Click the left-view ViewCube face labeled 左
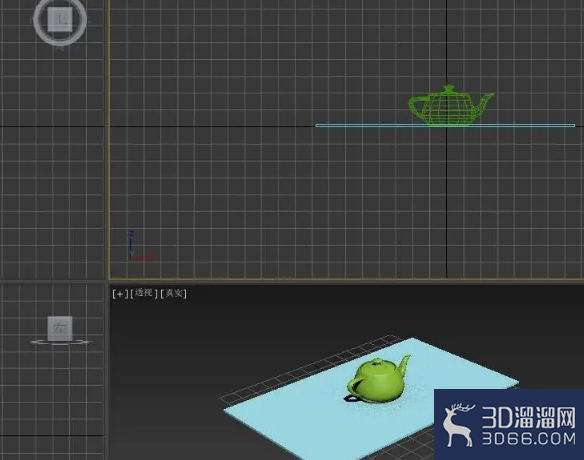This screenshot has width=584, height=460. click(x=60, y=328)
